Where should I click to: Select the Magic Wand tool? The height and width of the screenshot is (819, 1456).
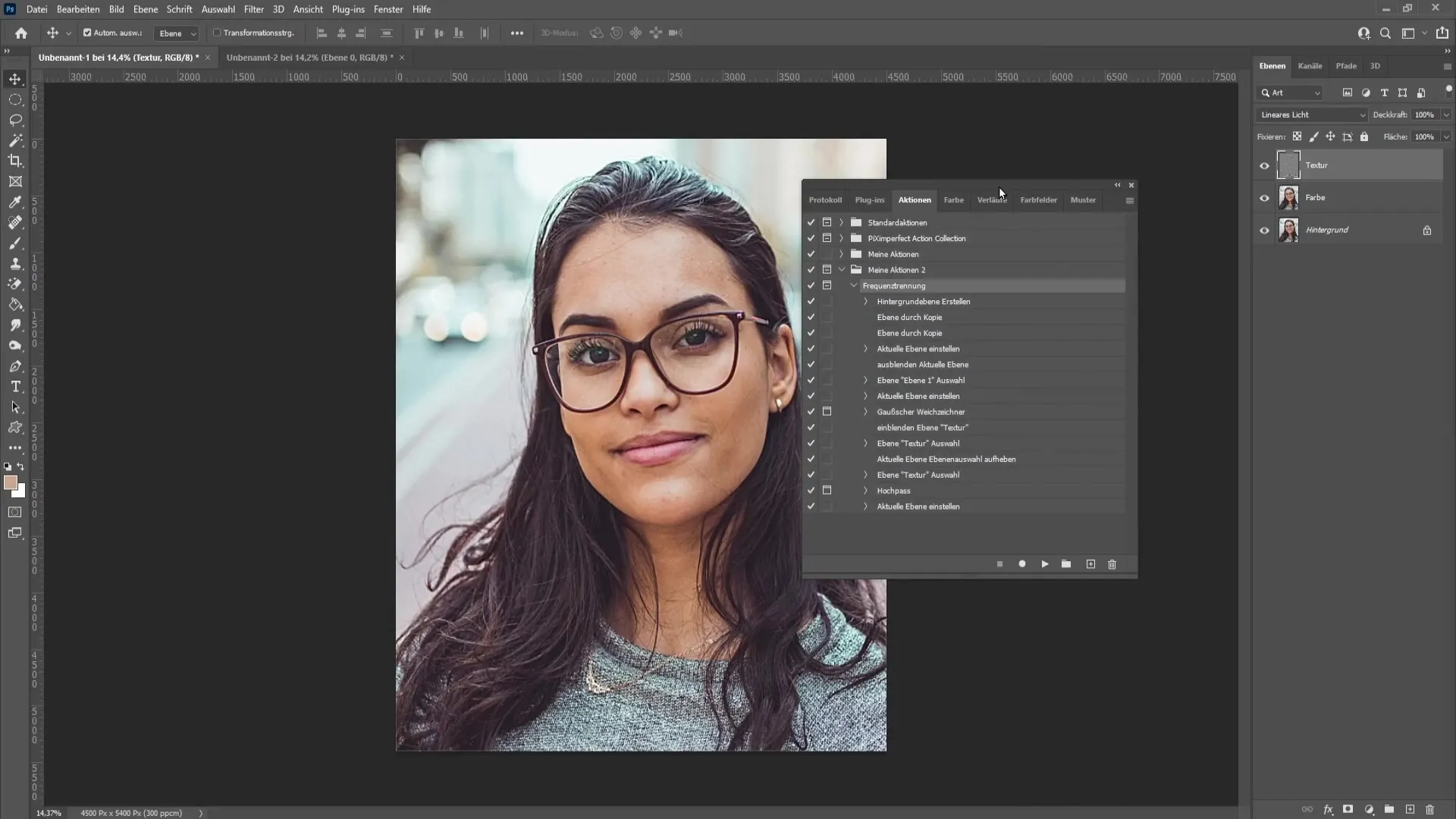click(x=15, y=140)
